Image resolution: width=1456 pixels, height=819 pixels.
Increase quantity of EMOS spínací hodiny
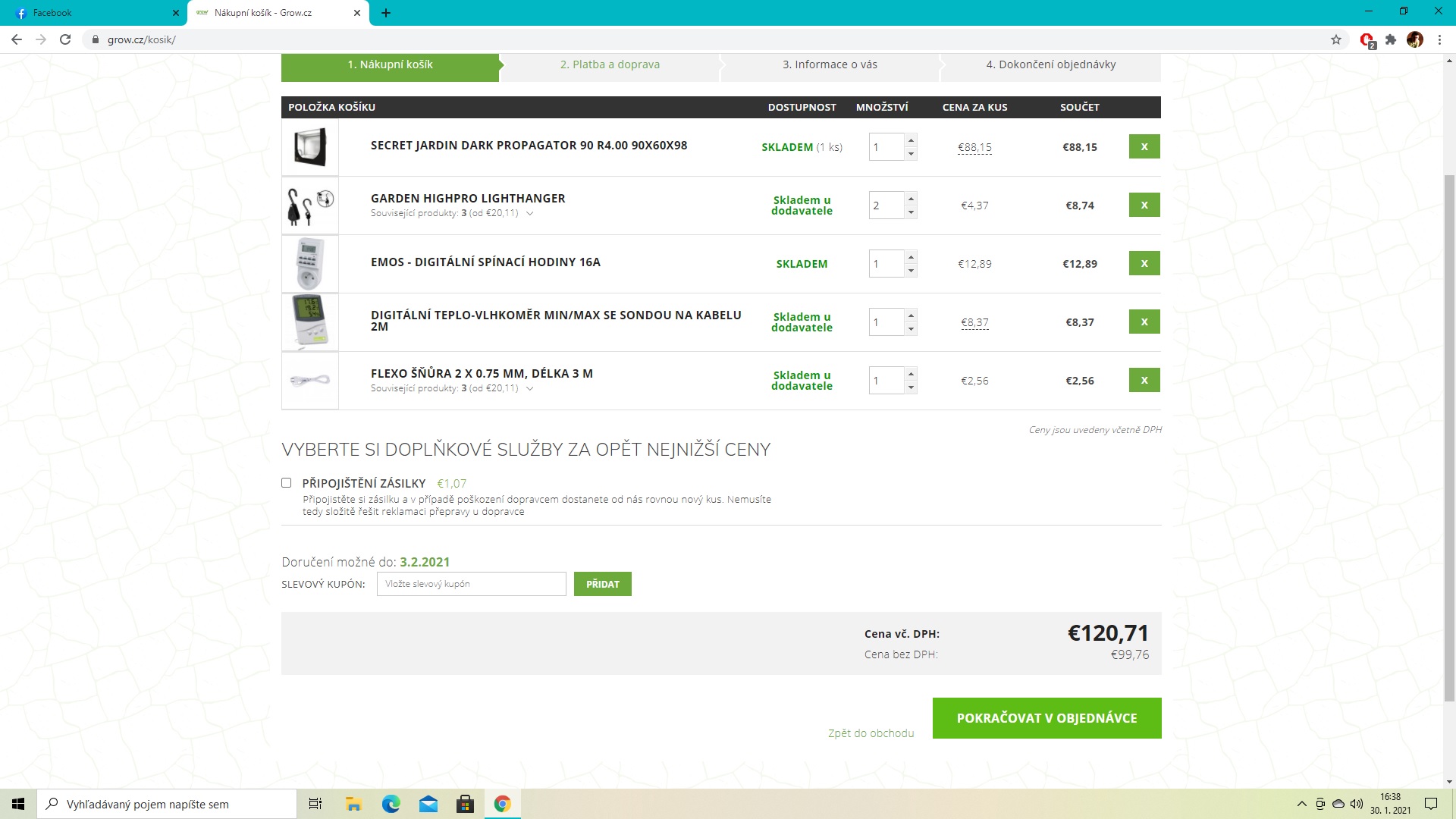911,257
